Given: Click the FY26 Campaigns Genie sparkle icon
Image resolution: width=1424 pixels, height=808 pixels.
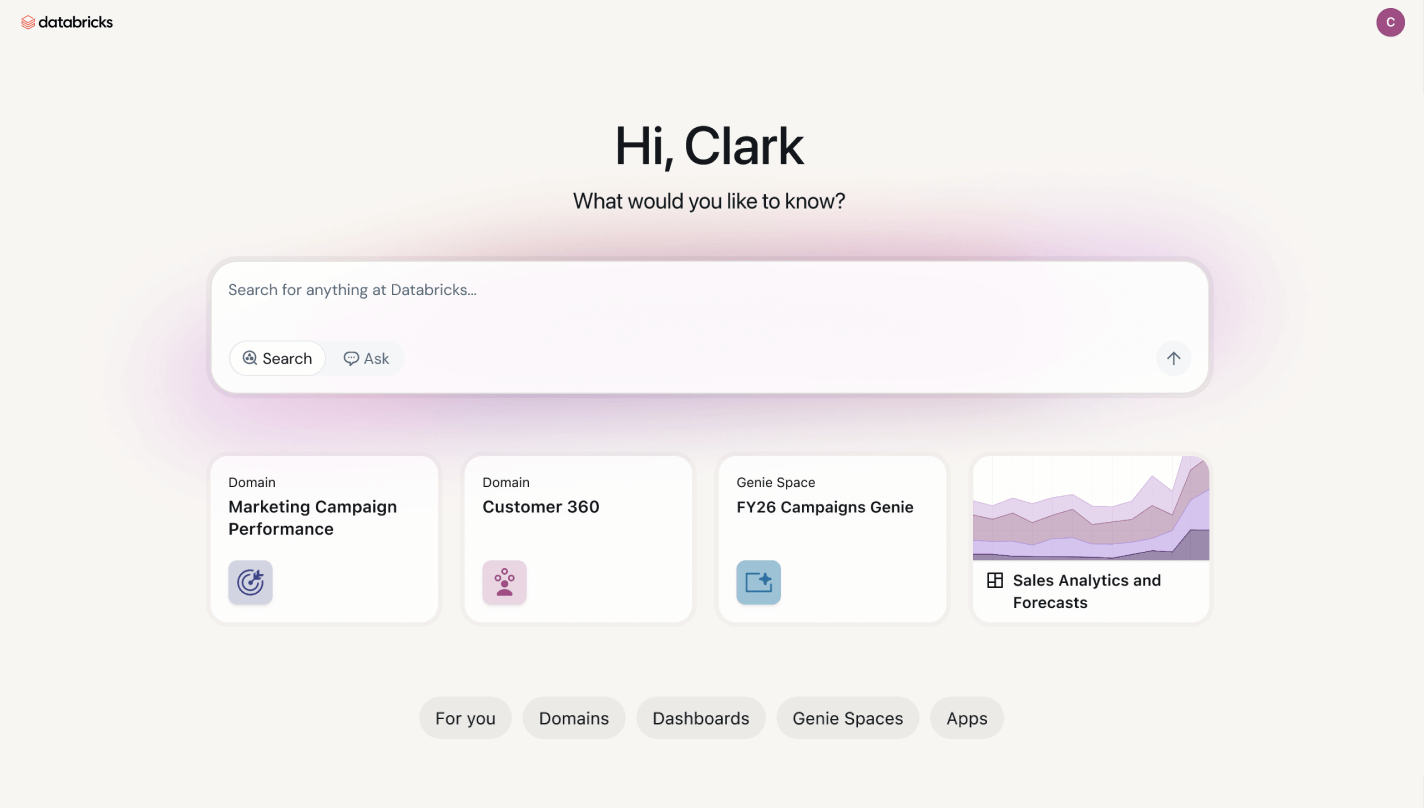Looking at the screenshot, I should (x=758, y=582).
